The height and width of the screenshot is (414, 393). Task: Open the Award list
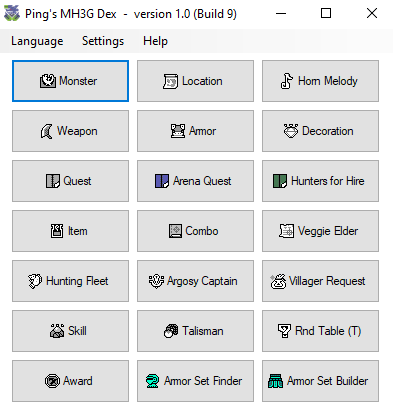coord(70,381)
